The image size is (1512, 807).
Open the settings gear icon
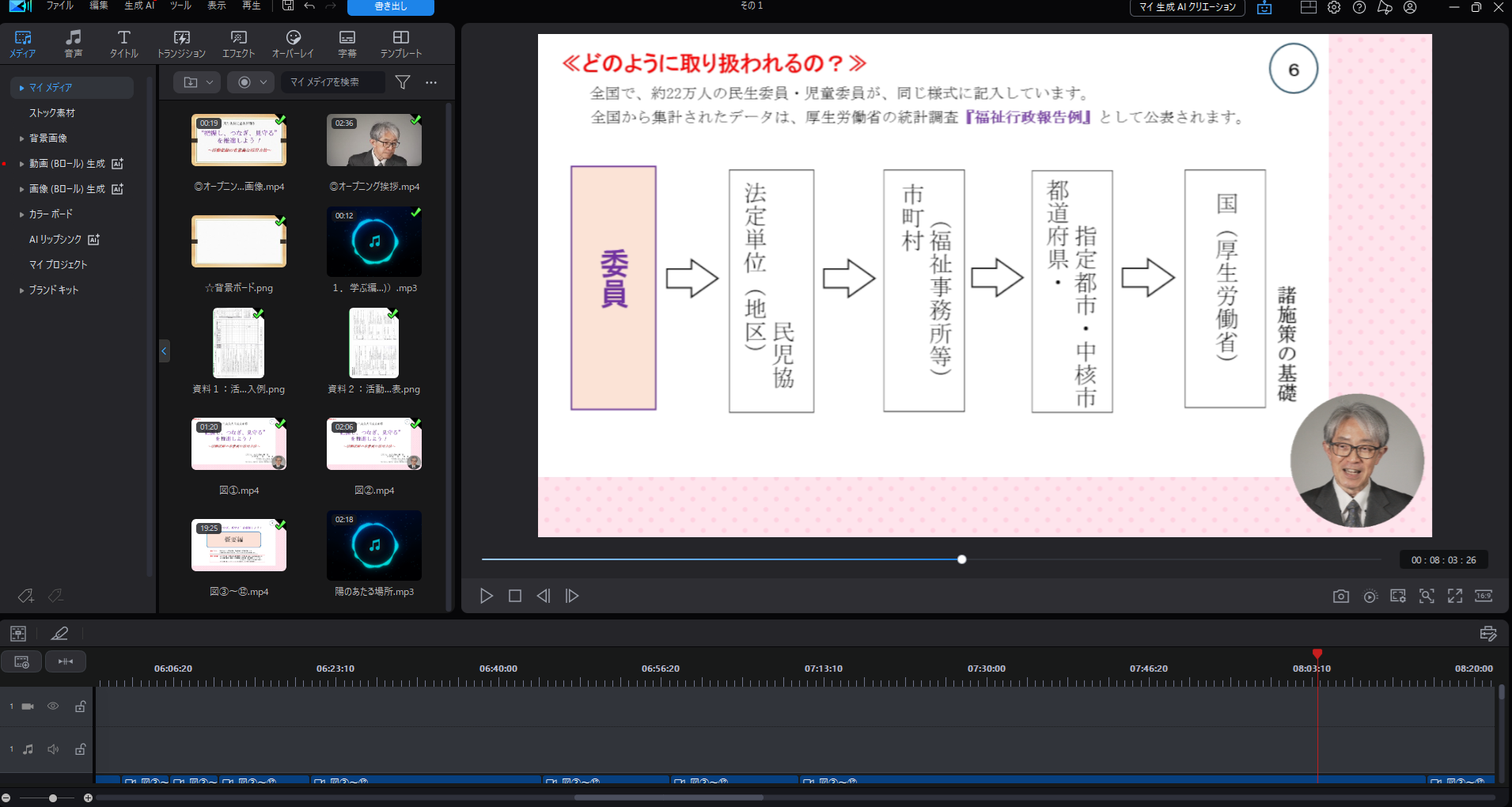coord(1334,7)
